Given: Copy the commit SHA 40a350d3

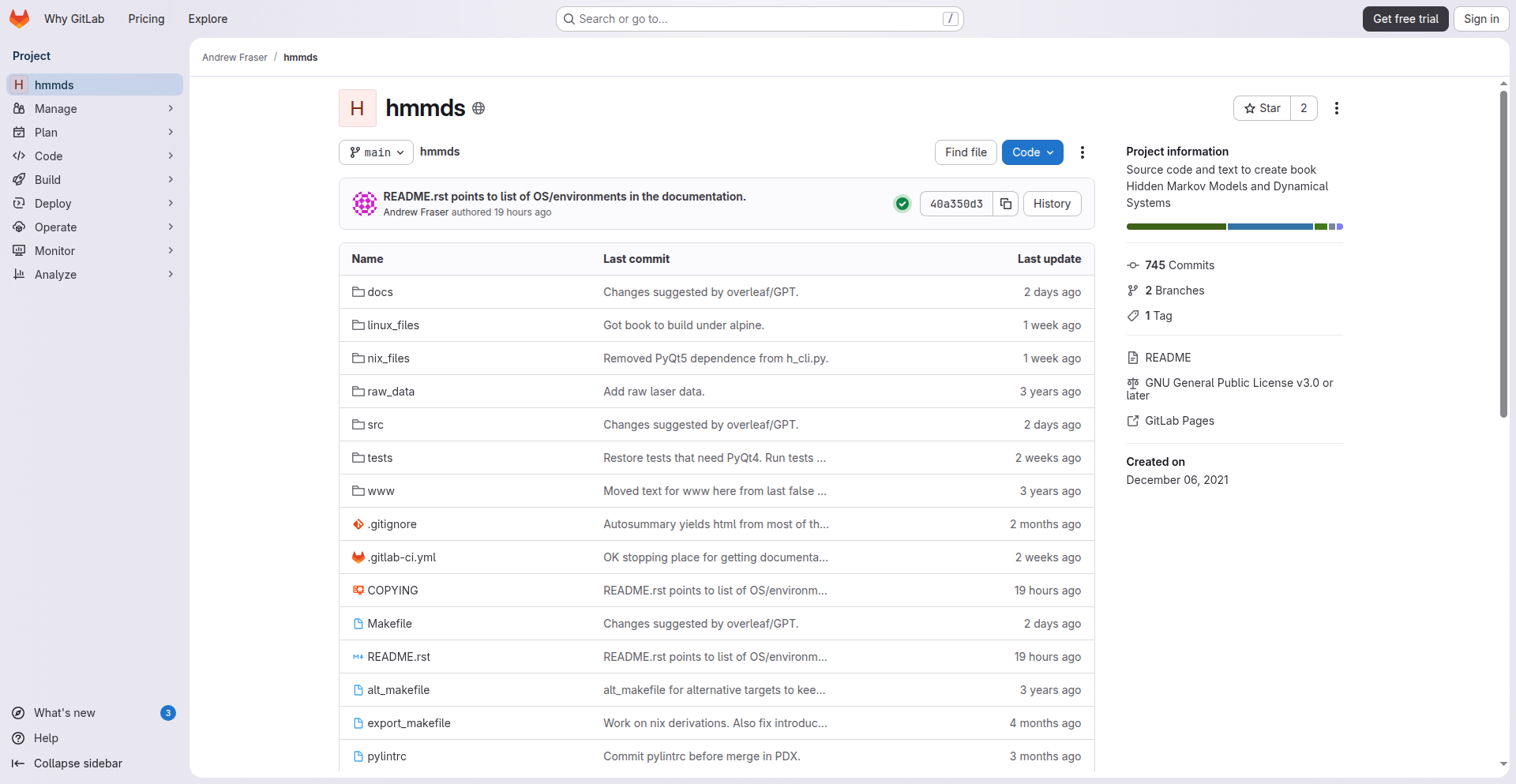Looking at the screenshot, I should click(1005, 204).
